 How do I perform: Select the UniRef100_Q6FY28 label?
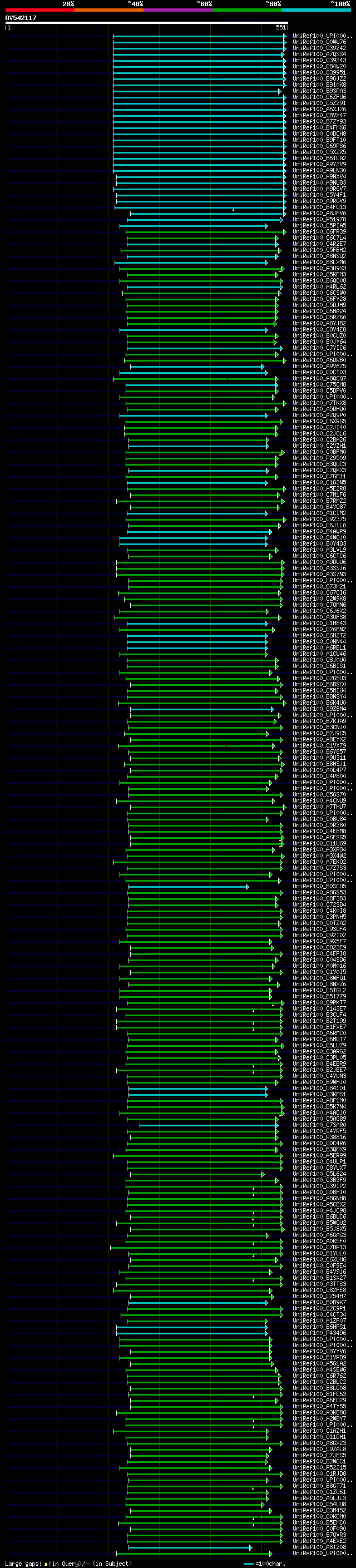pos(319,299)
